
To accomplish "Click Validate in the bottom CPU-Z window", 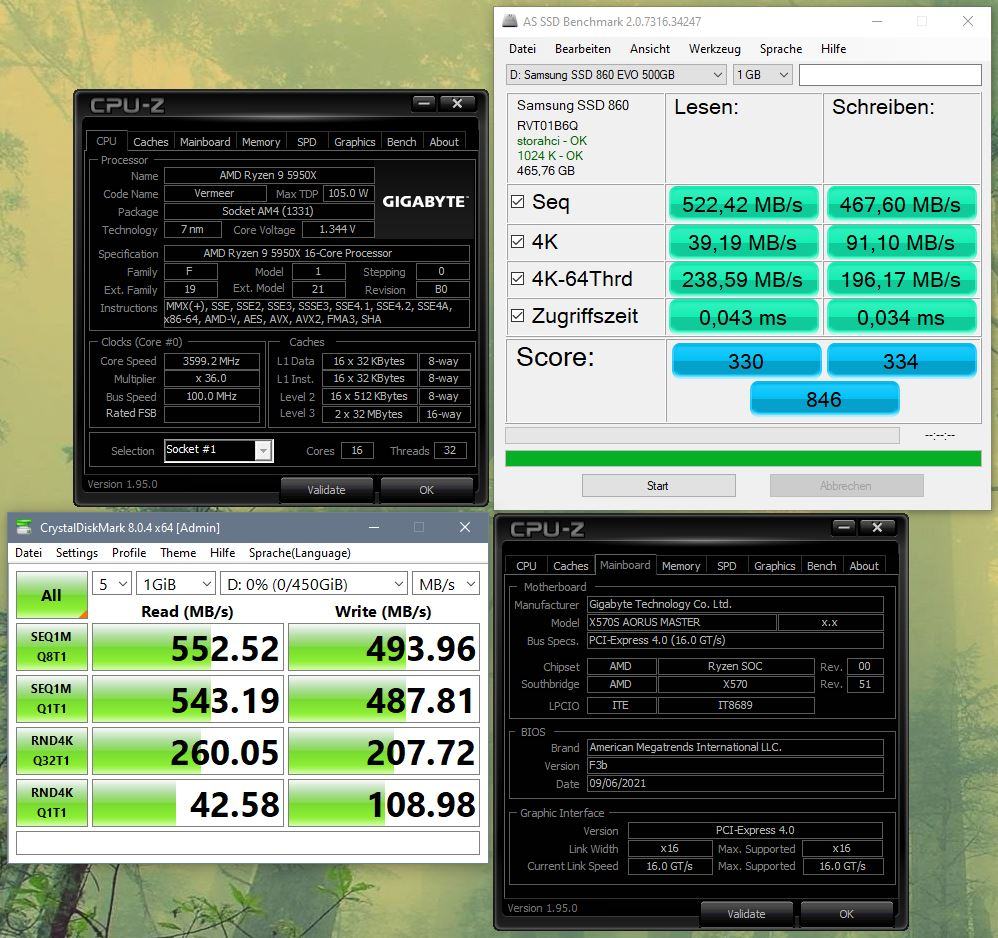I will (x=747, y=914).
